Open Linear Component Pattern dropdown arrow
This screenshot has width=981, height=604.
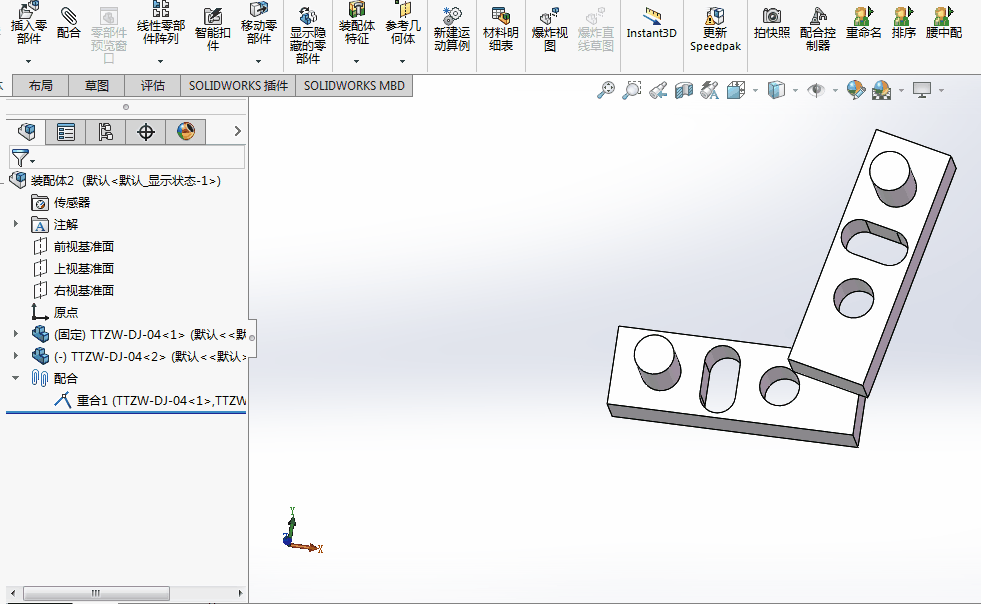[160, 61]
